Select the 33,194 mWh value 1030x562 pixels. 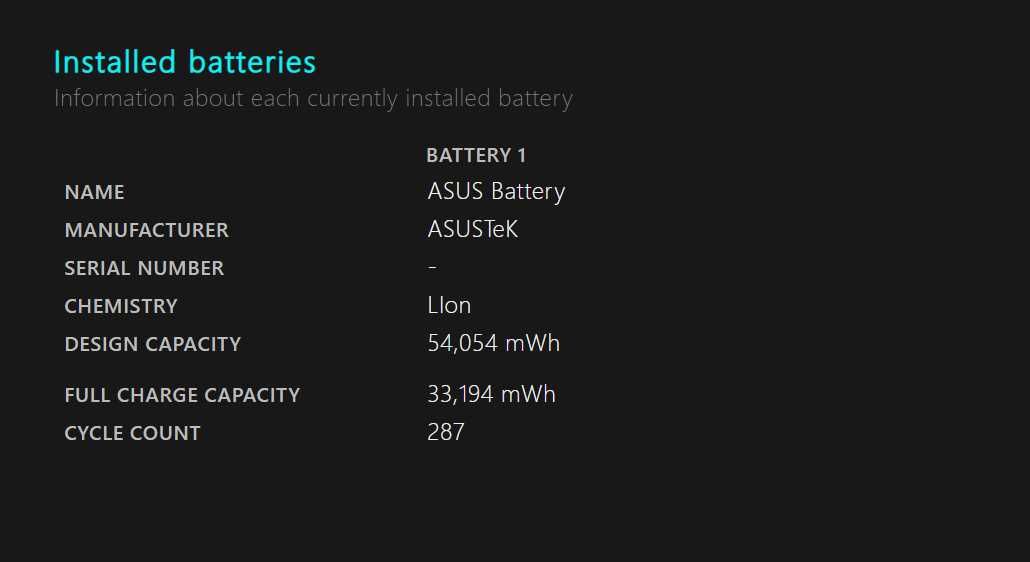(x=491, y=394)
